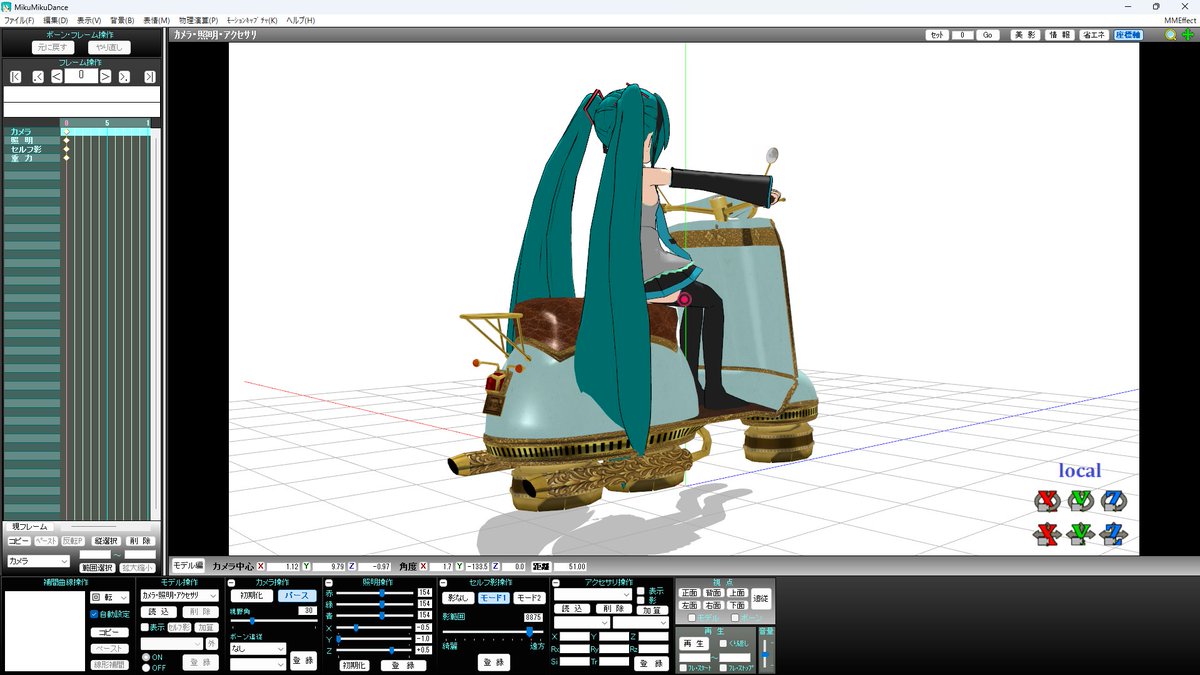Image resolution: width=1200 pixels, height=675 pixels.
Task: Open the 編集(D) menu
Action: click(x=56, y=20)
